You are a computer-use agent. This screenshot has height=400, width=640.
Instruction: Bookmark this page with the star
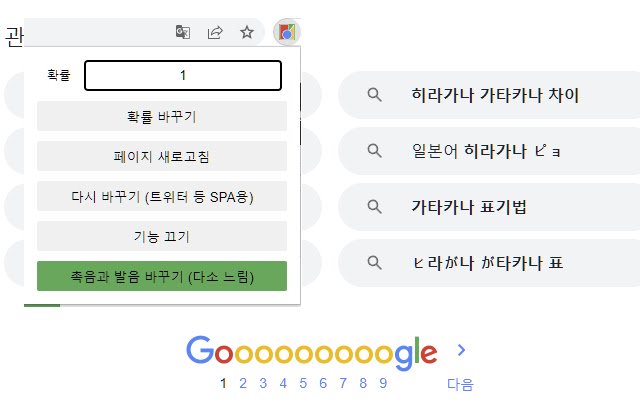click(247, 32)
